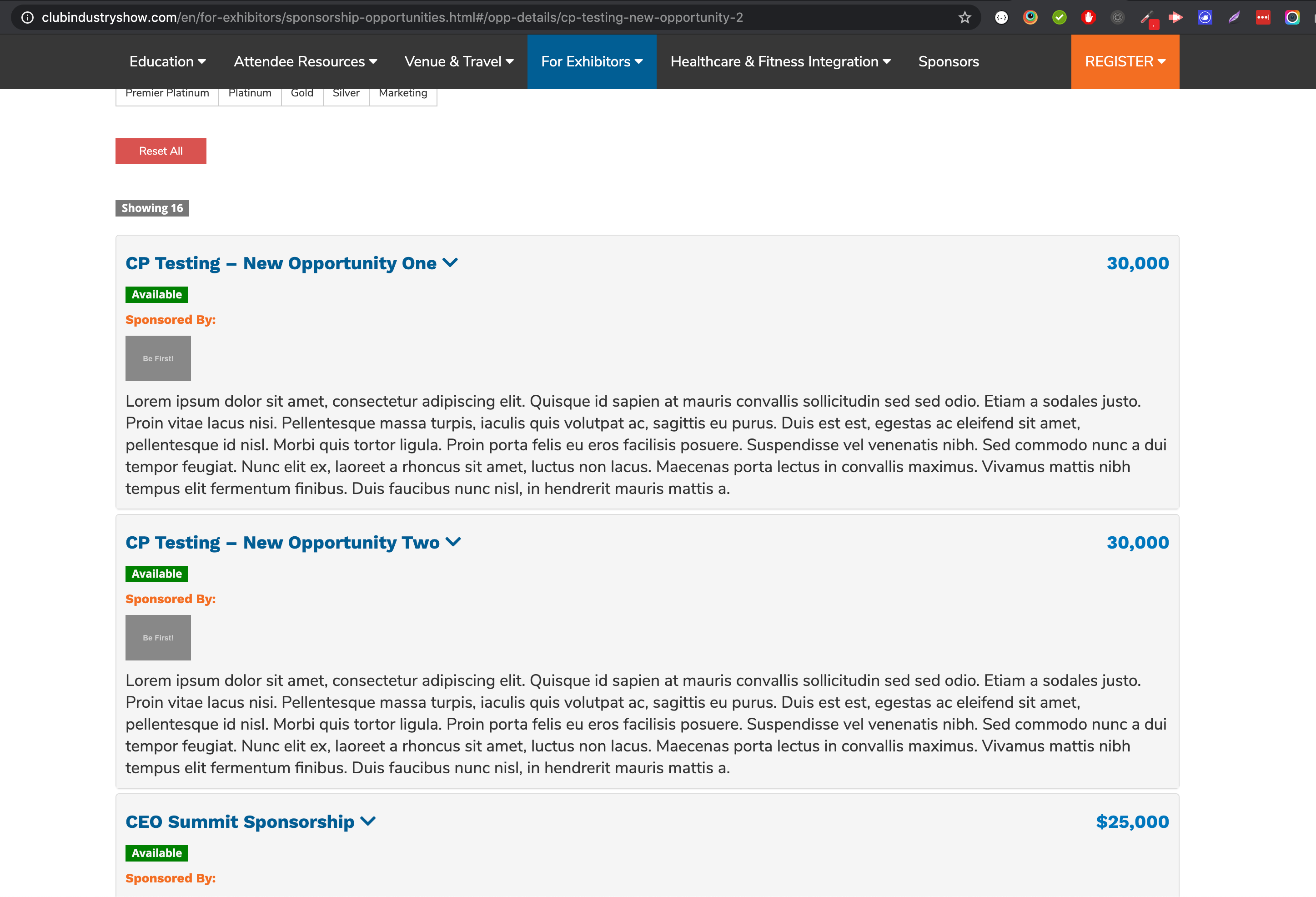
Task: Click Sponsored By: label under Opportunity One
Action: 171,320
